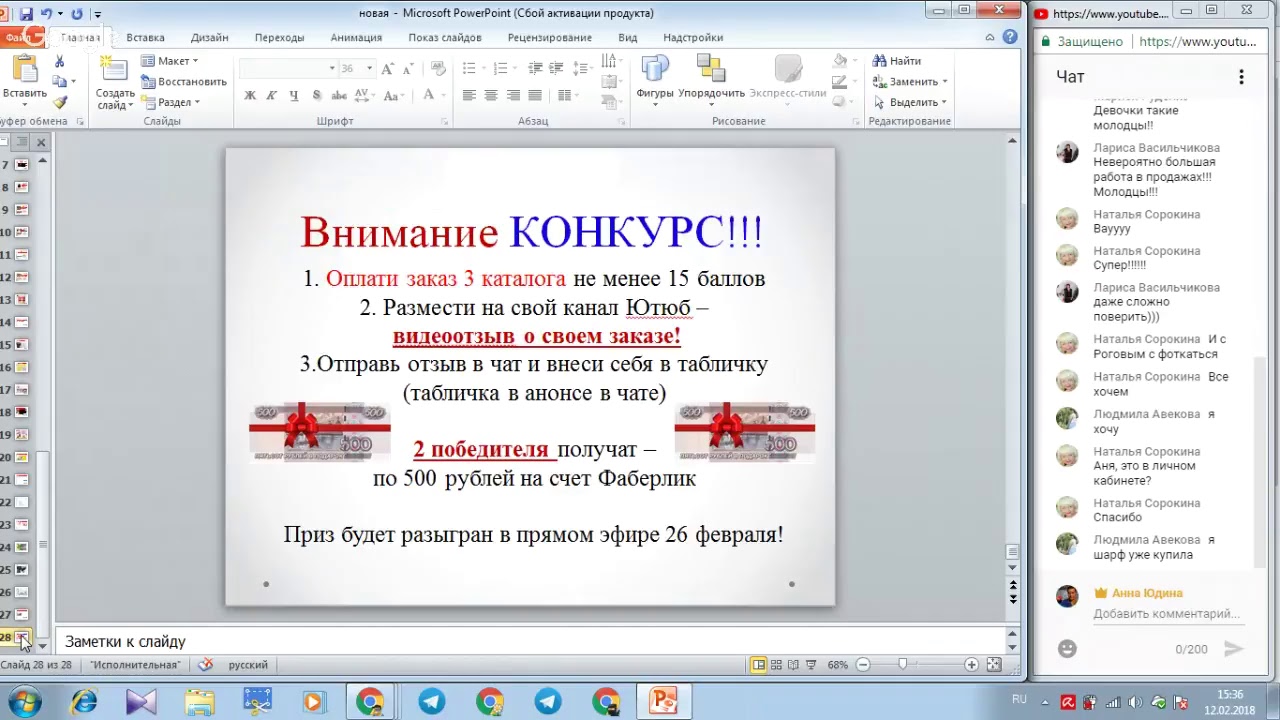
Task: Open the Переходы ribbon tab
Action: 279,37
